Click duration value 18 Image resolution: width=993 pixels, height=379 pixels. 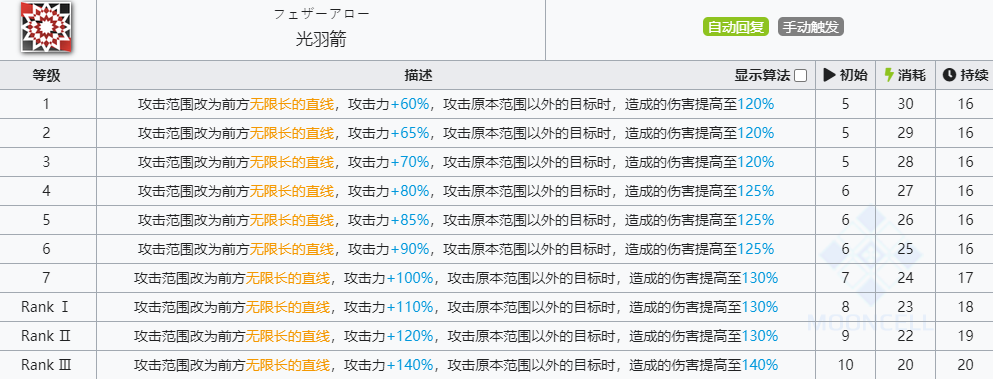[965, 307]
